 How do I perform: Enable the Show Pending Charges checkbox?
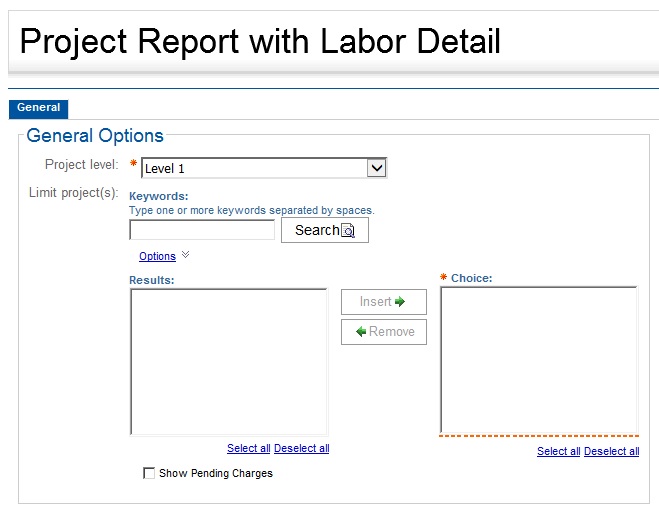click(149, 473)
